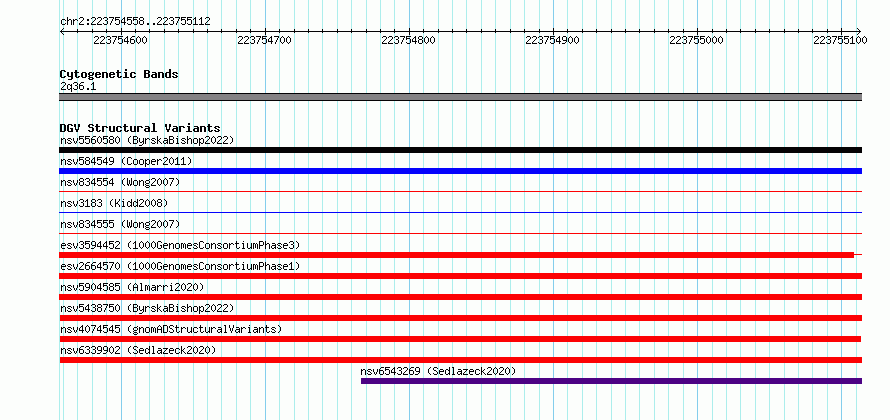Click the DGV Structural Variants track title
Image resolution: width=890 pixels, height=420 pixels.
(140, 128)
